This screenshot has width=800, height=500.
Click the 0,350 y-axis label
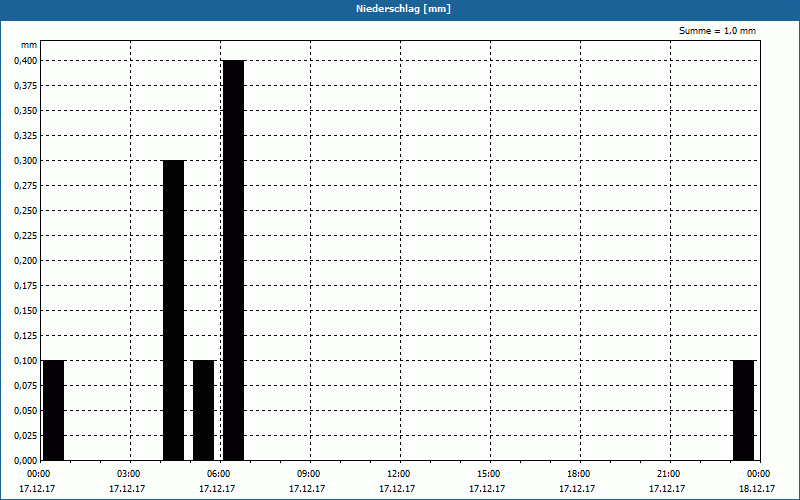click(25, 111)
